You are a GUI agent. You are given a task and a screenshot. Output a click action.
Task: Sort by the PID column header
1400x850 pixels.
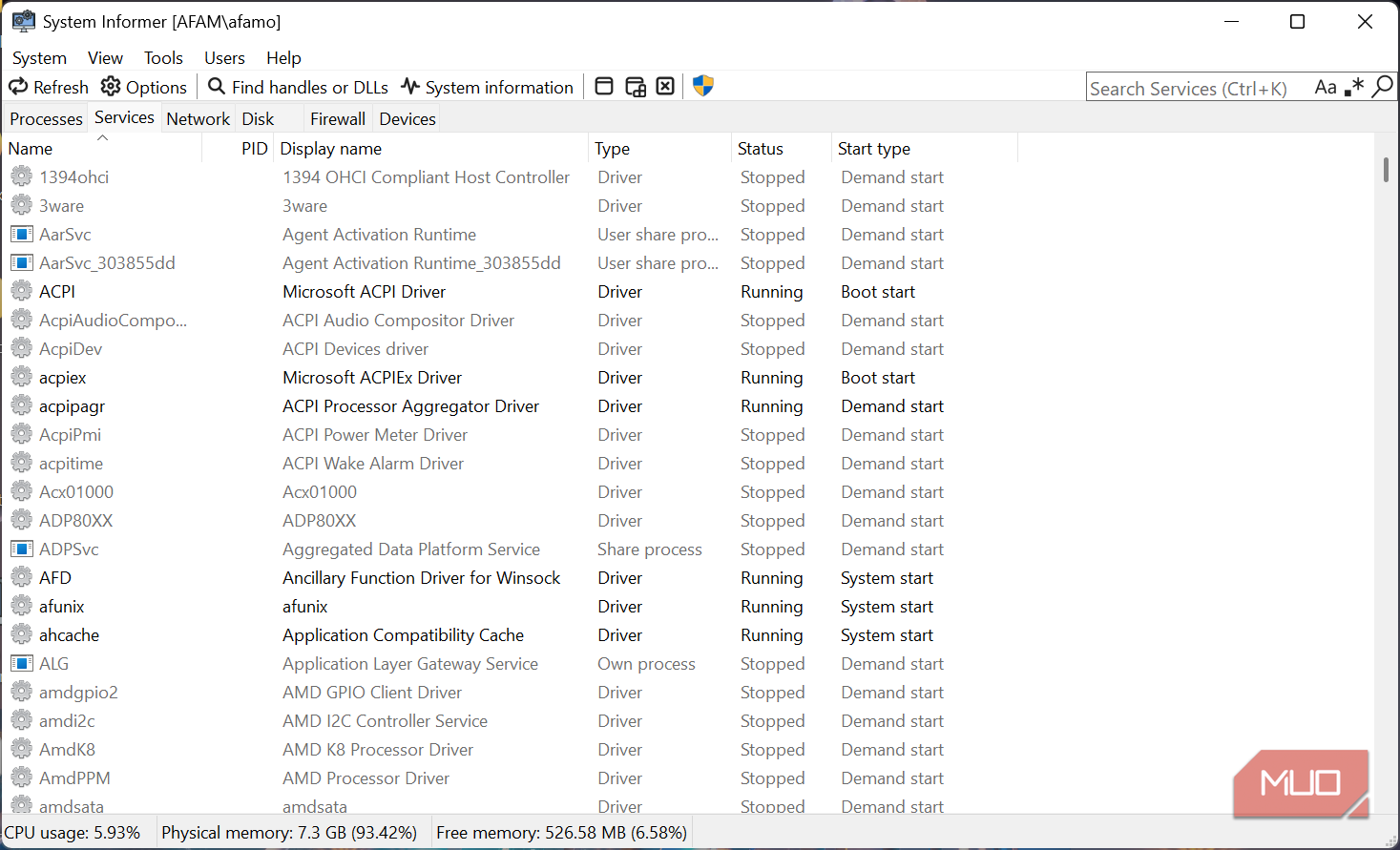pos(239,149)
